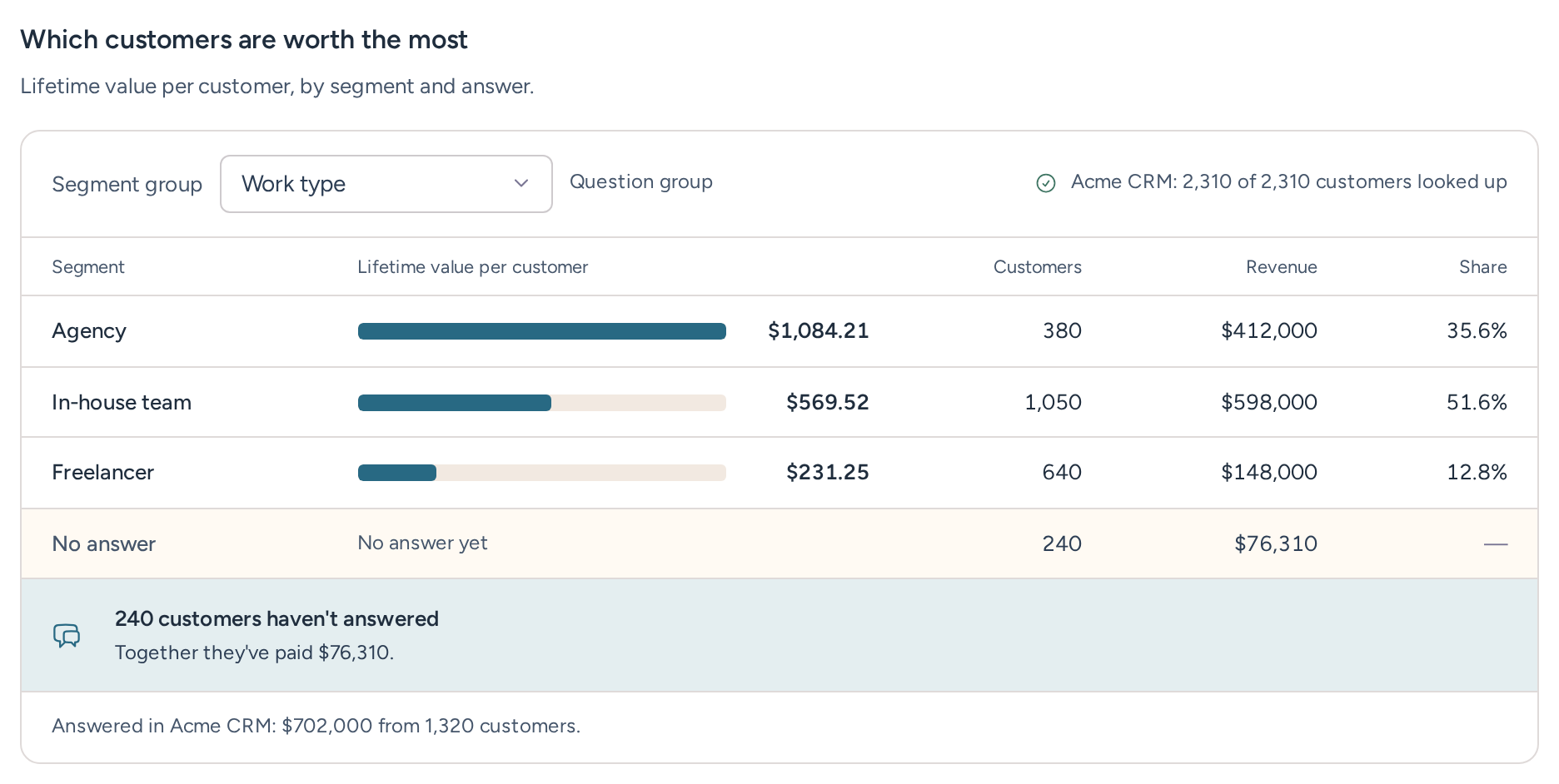Click the dropdown chevron beside Work type
The width and height of the screenshot is (1559, 784).
[521, 183]
